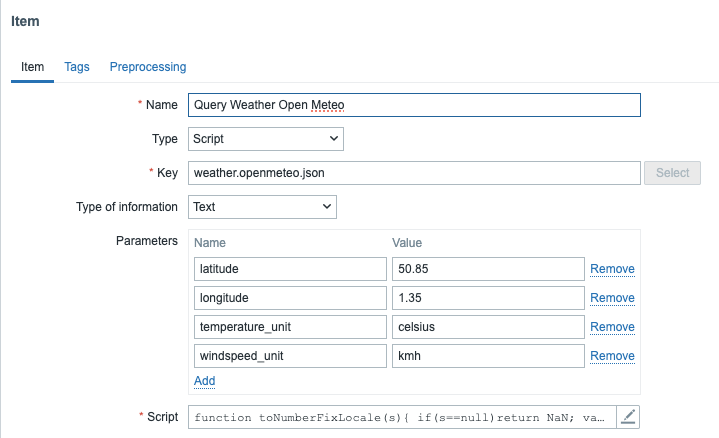Screen dimensions: 719x438
Task: Edit the kmh value field
Action: [x=487, y=356]
